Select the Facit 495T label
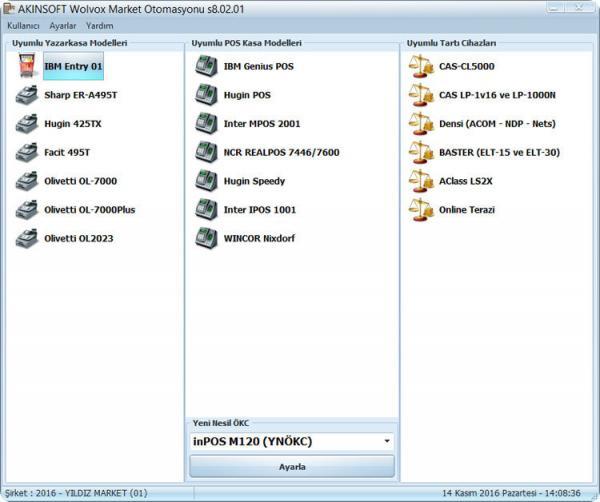 (x=67, y=152)
